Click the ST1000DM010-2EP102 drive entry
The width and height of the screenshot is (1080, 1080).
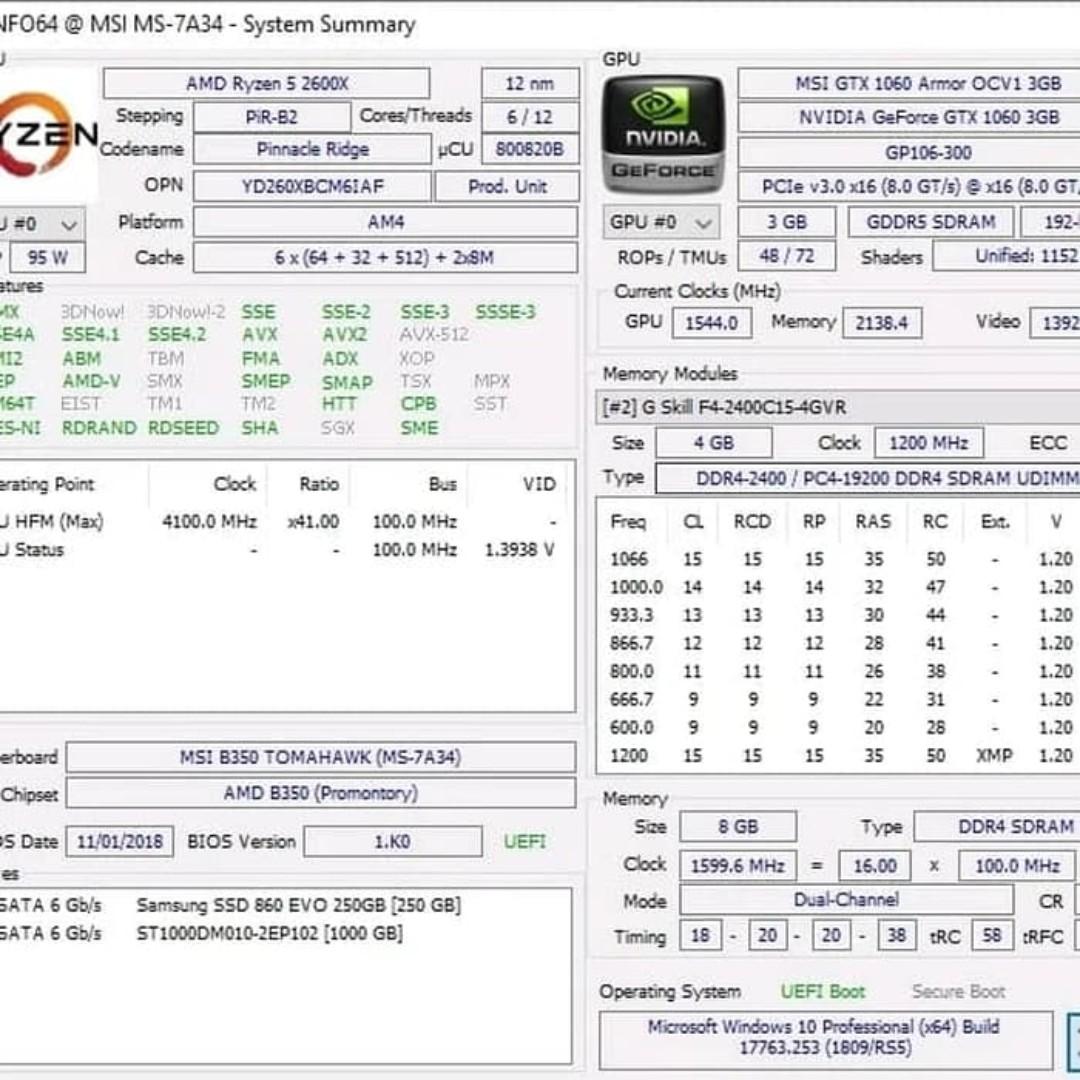tap(269, 934)
